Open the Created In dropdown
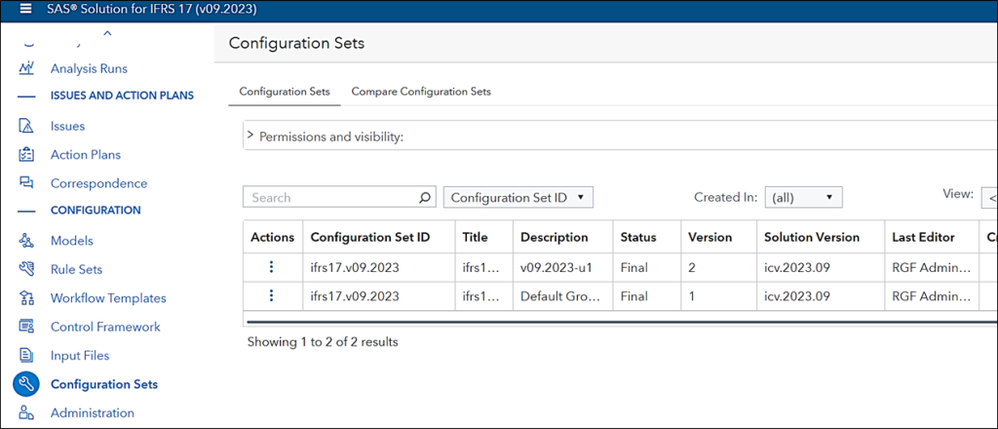998x429 pixels. click(x=803, y=198)
